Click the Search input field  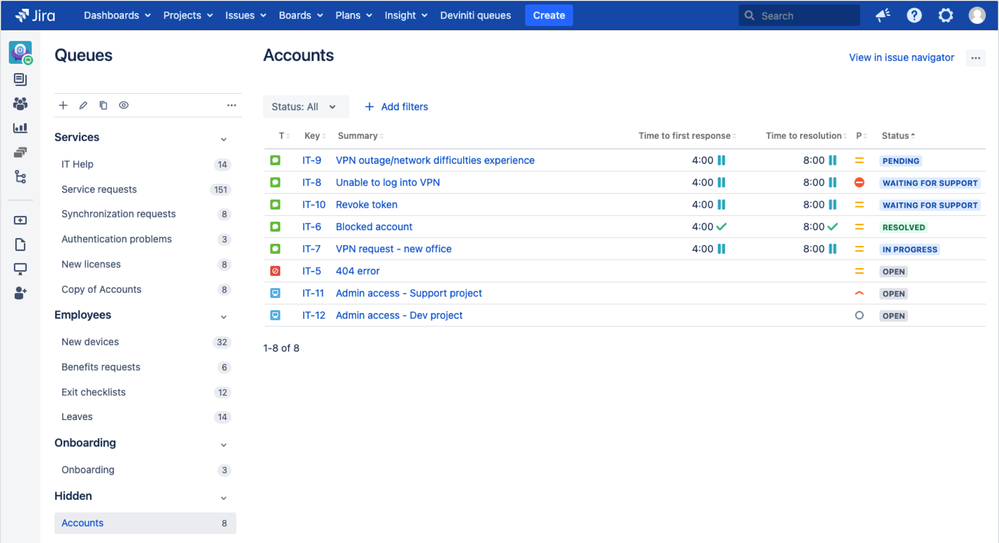pyautogui.click(x=799, y=15)
